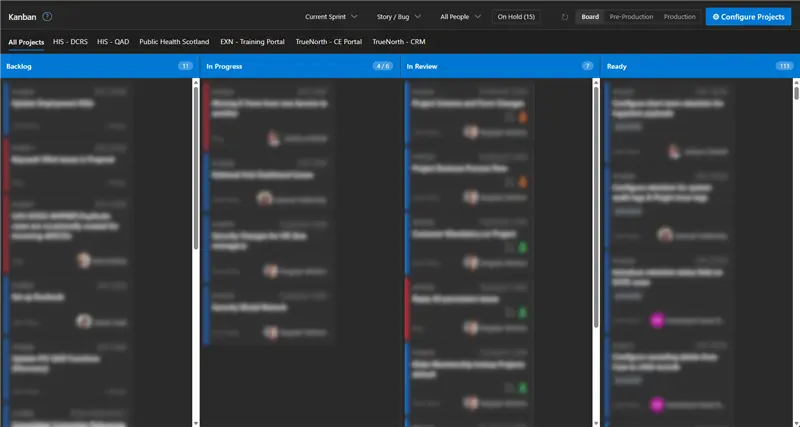The image size is (800, 427).
Task: Click the In Review scrollbar down arrow
Action: pyautogui.click(x=596, y=423)
